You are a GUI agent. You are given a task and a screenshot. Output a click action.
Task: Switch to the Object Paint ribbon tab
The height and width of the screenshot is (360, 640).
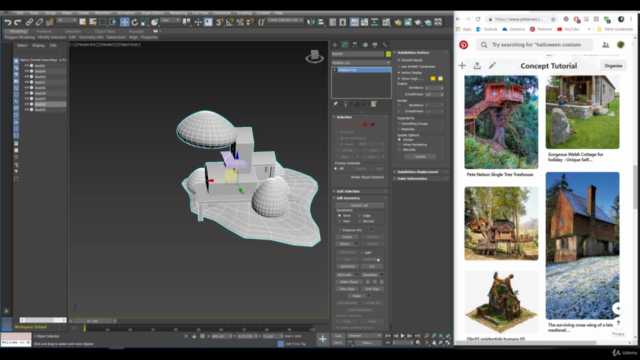coord(105,31)
